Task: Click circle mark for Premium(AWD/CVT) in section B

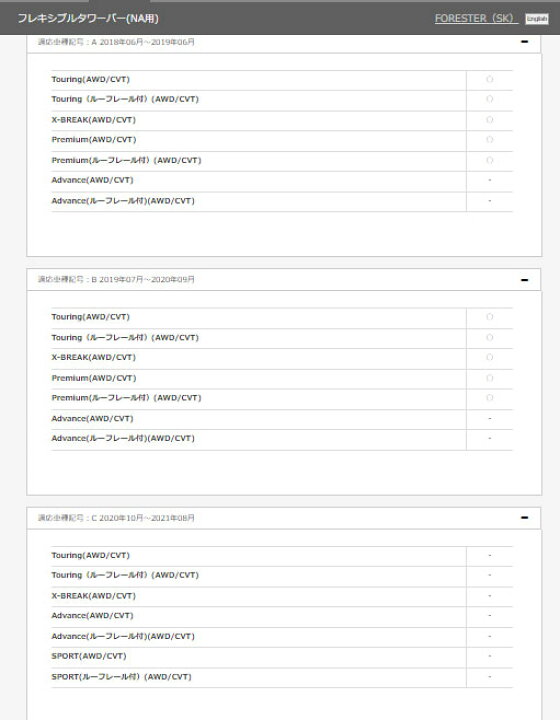Action: (489, 378)
